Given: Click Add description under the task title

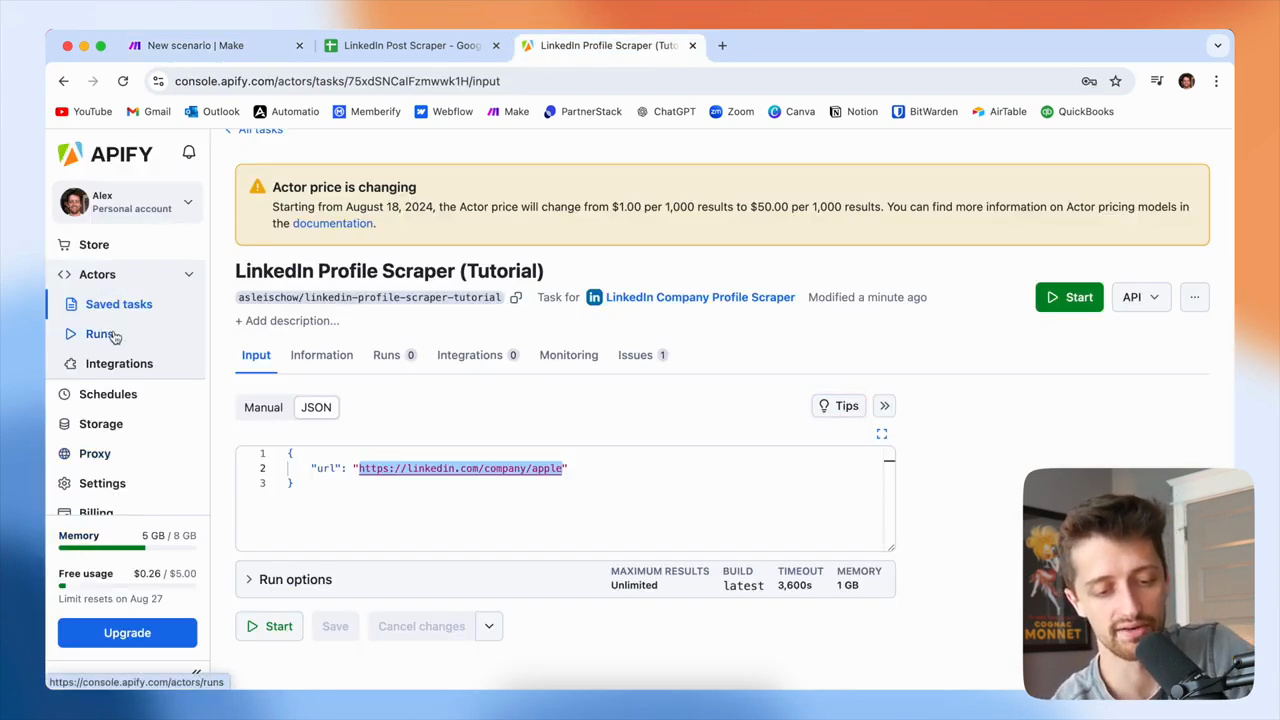Looking at the screenshot, I should [287, 321].
